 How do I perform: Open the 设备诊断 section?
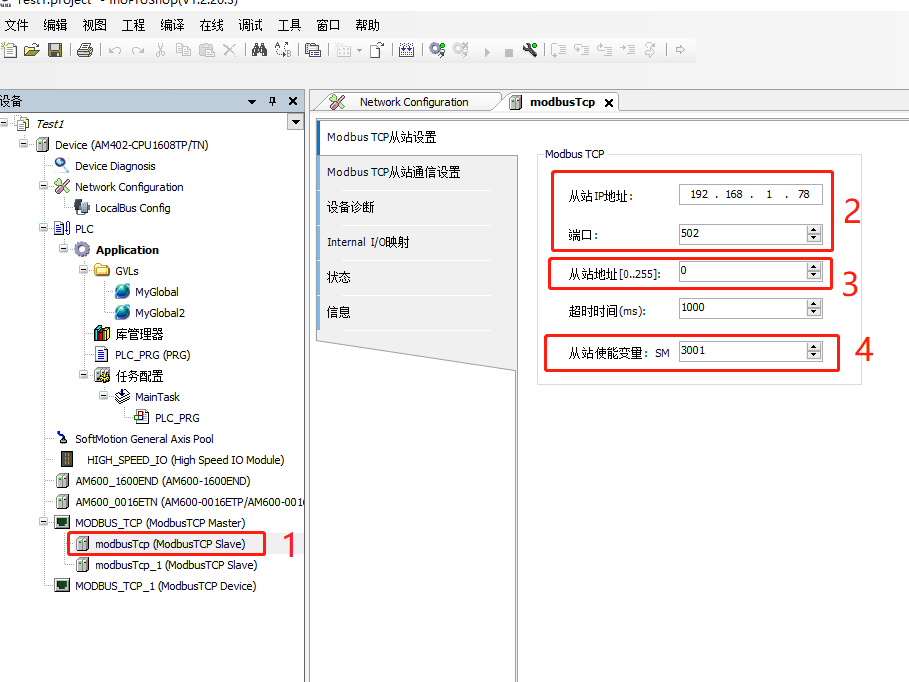[x=351, y=207]
